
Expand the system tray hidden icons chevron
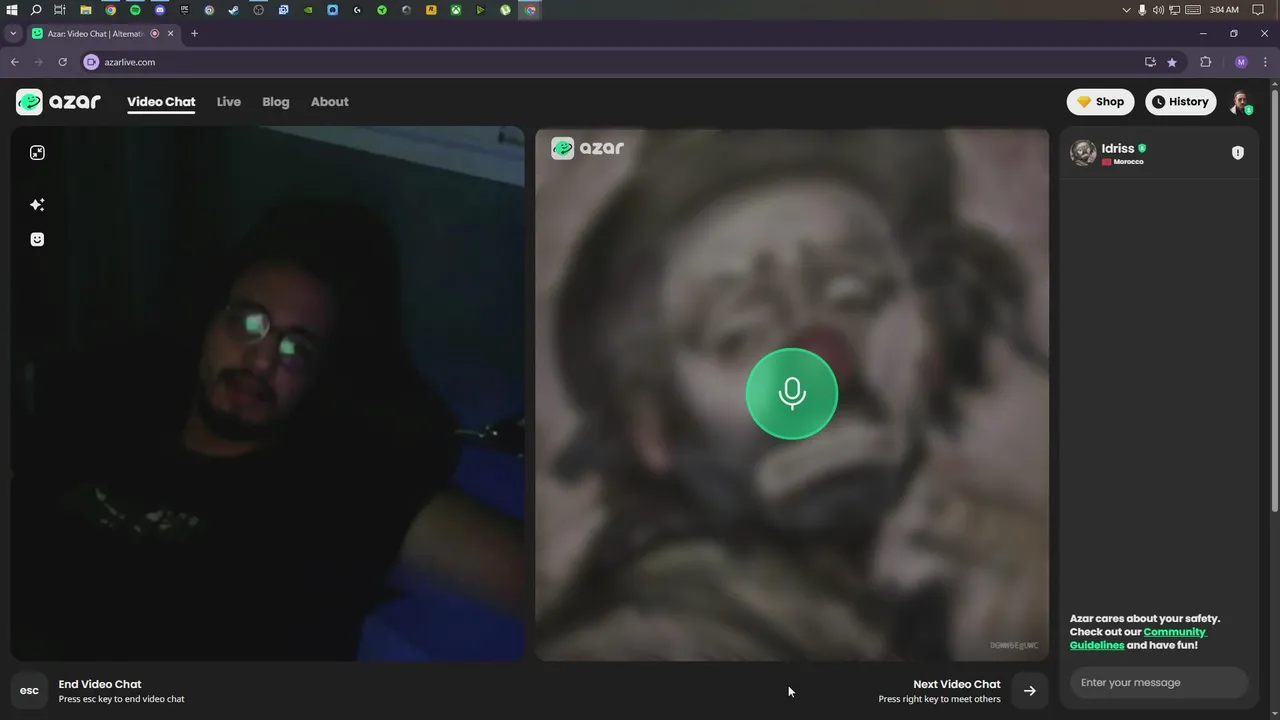click(x=1127, y=10)
